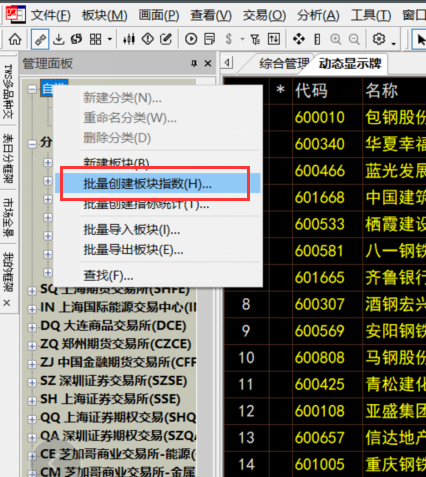Expand SH 上海证券交易所(SSE) tree node
This screenshot has height=477, width=426.
(32, 401)
